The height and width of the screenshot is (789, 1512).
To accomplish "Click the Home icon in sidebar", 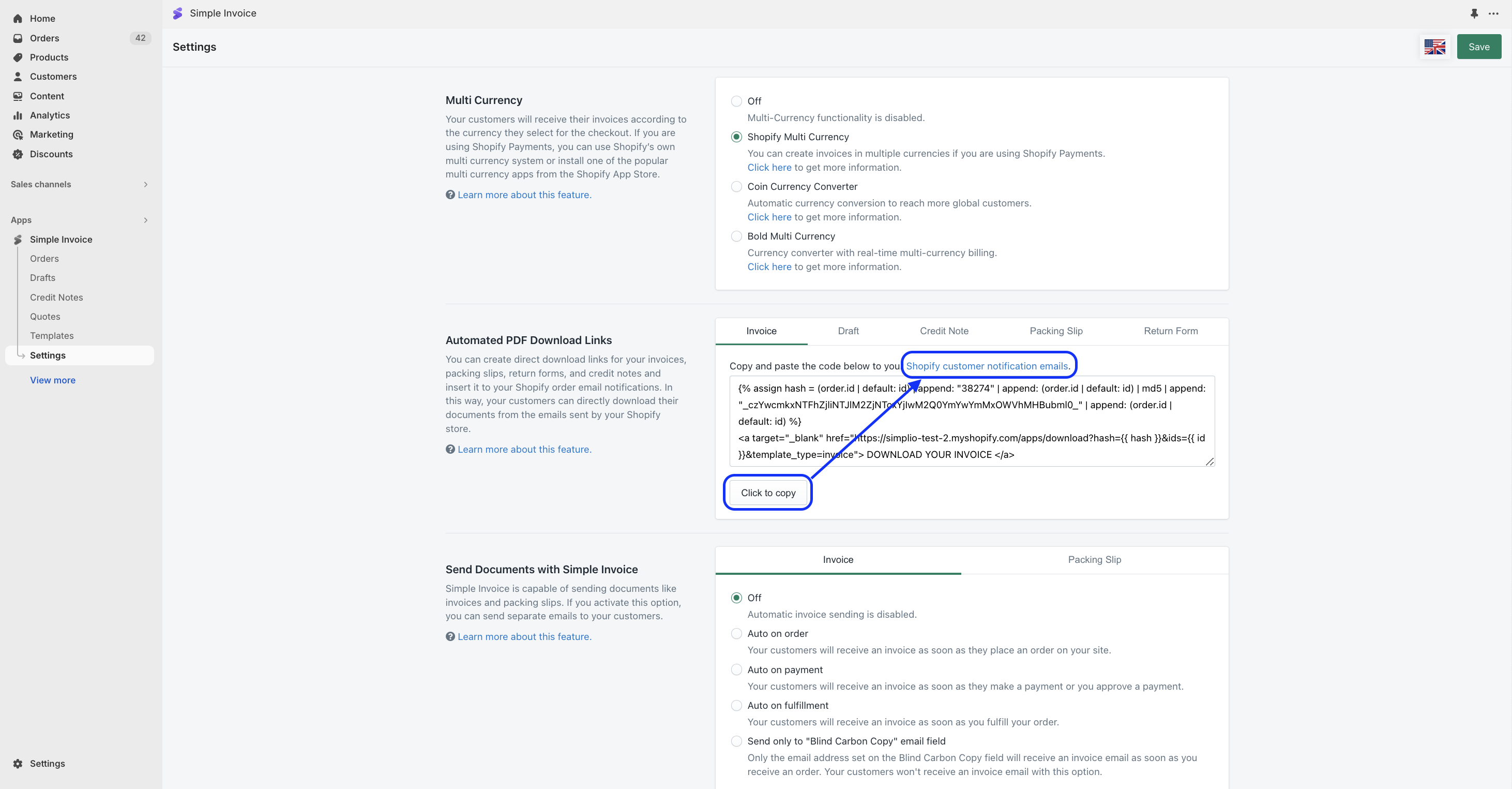I will click(18, 19).
